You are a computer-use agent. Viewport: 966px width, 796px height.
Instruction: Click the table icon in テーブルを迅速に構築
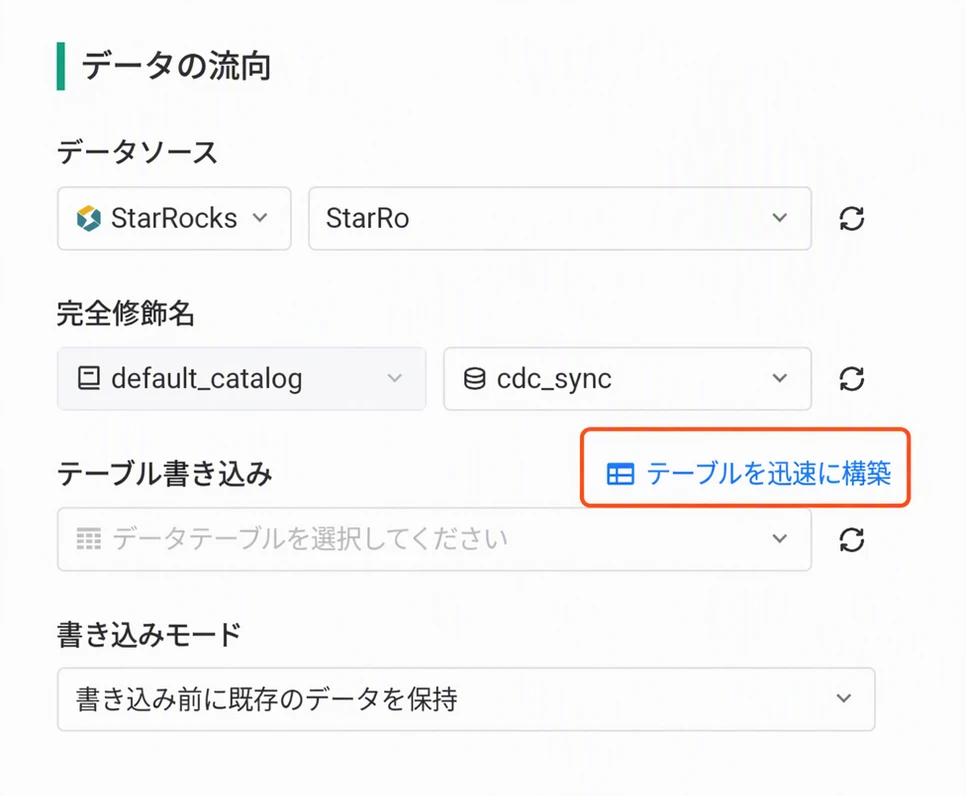(x=620, y=474)
